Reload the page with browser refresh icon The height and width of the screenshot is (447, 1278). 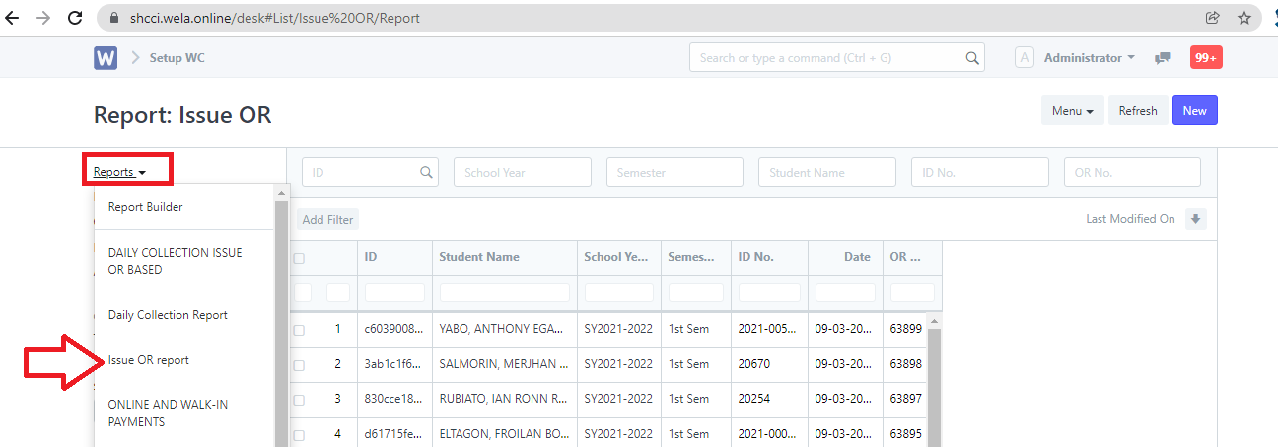click(74, 18)
